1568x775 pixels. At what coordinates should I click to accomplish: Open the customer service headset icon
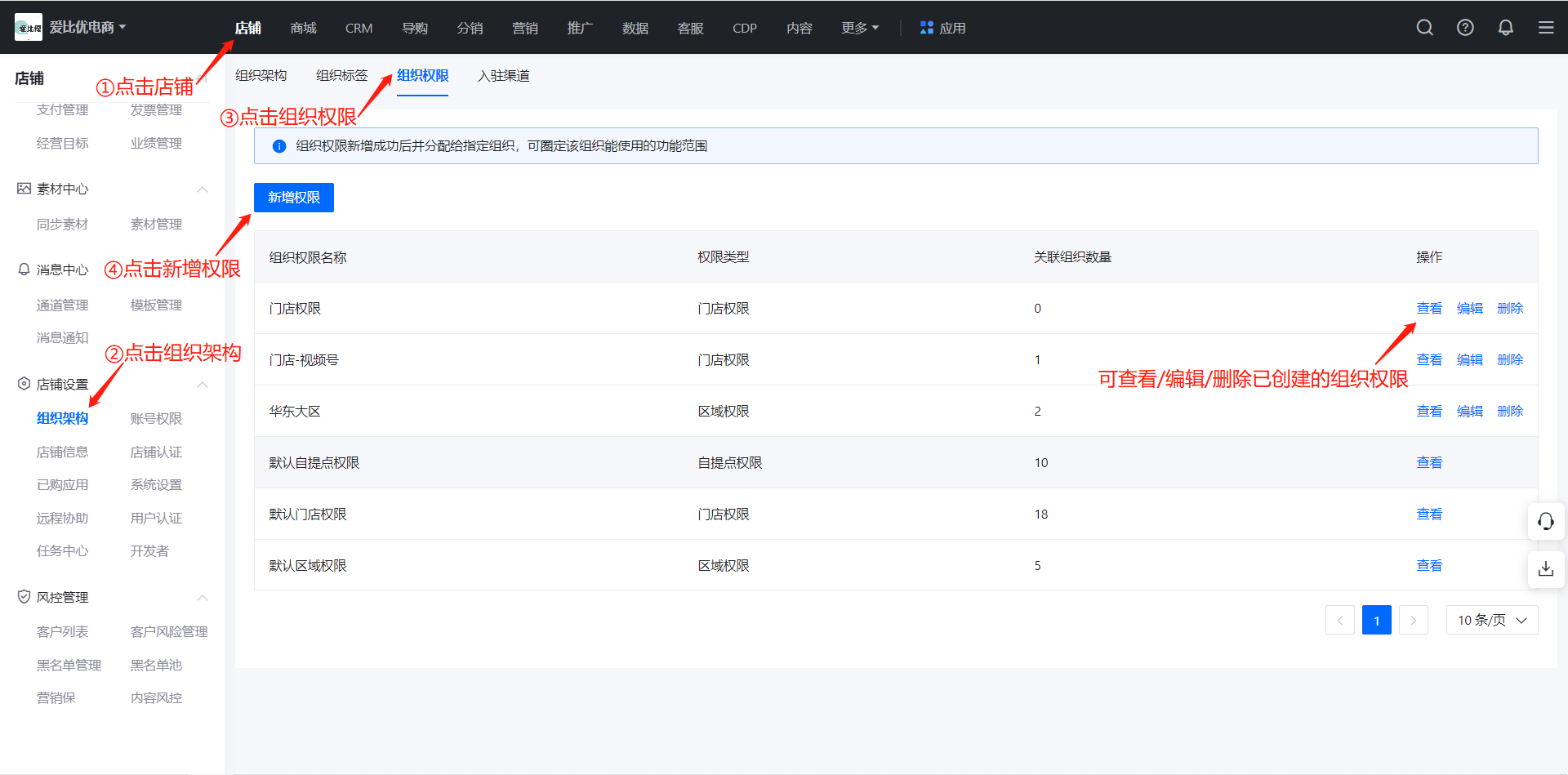pyautogui.click(x=1546, y=521)
